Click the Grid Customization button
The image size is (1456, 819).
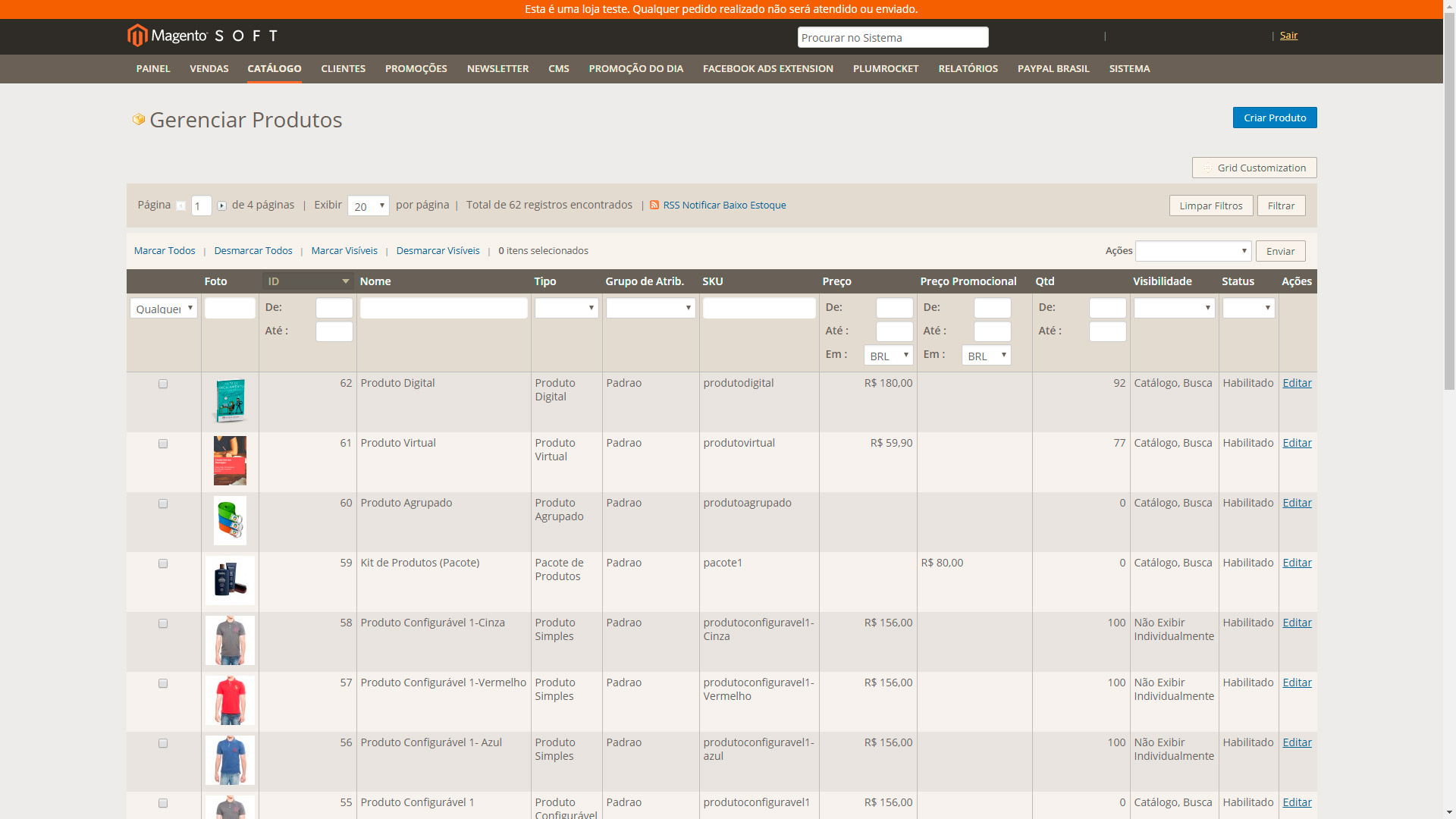pos(1254,168)
